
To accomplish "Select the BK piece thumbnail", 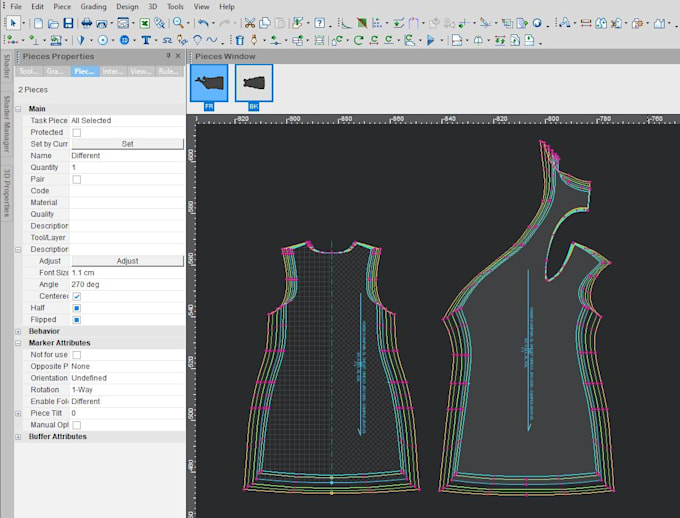I will pyautogui.click(x=254, y=83).
